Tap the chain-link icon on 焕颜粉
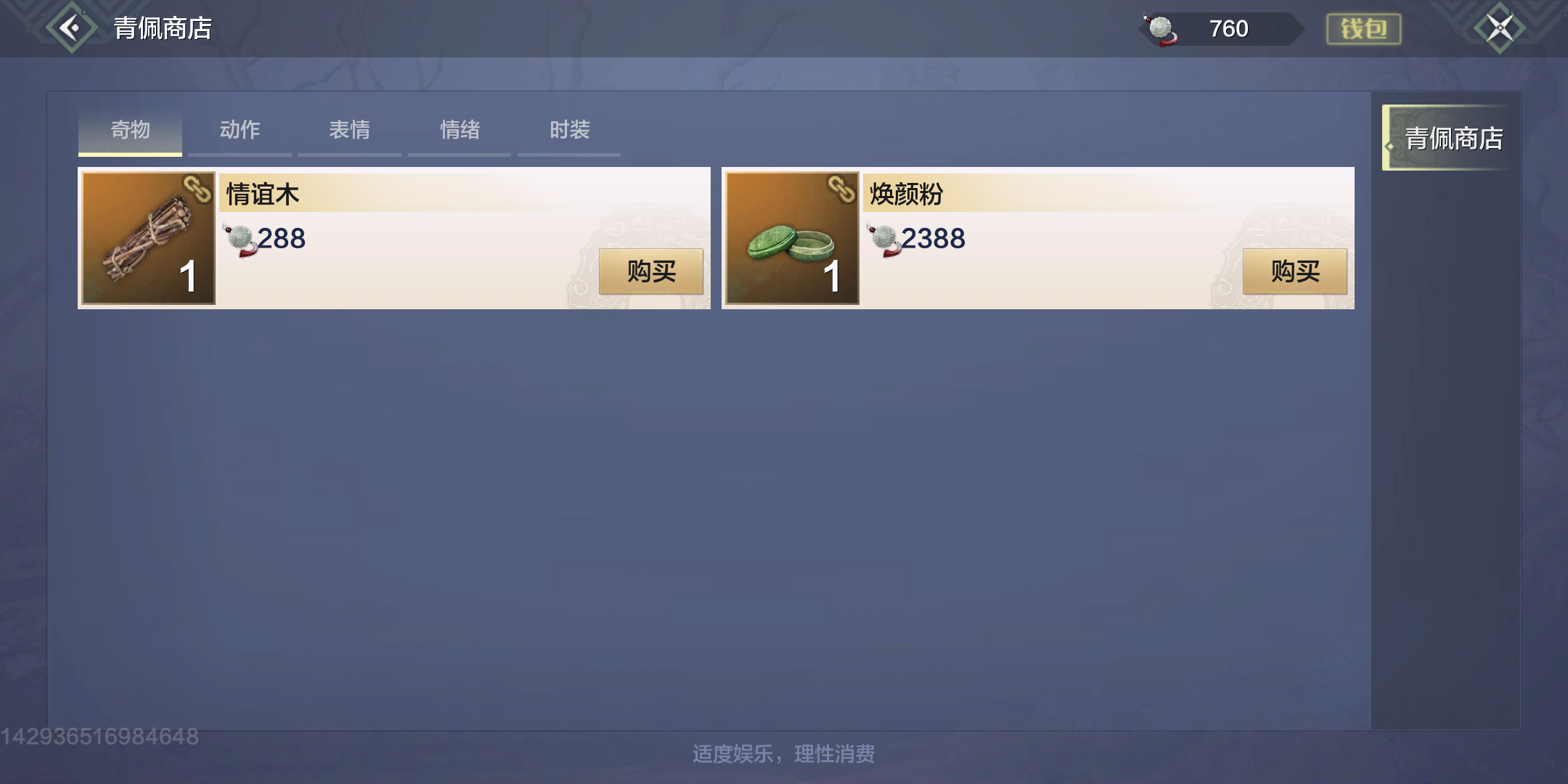The height and width of the screenshot is (784, 1568). [x=841, y=189]
